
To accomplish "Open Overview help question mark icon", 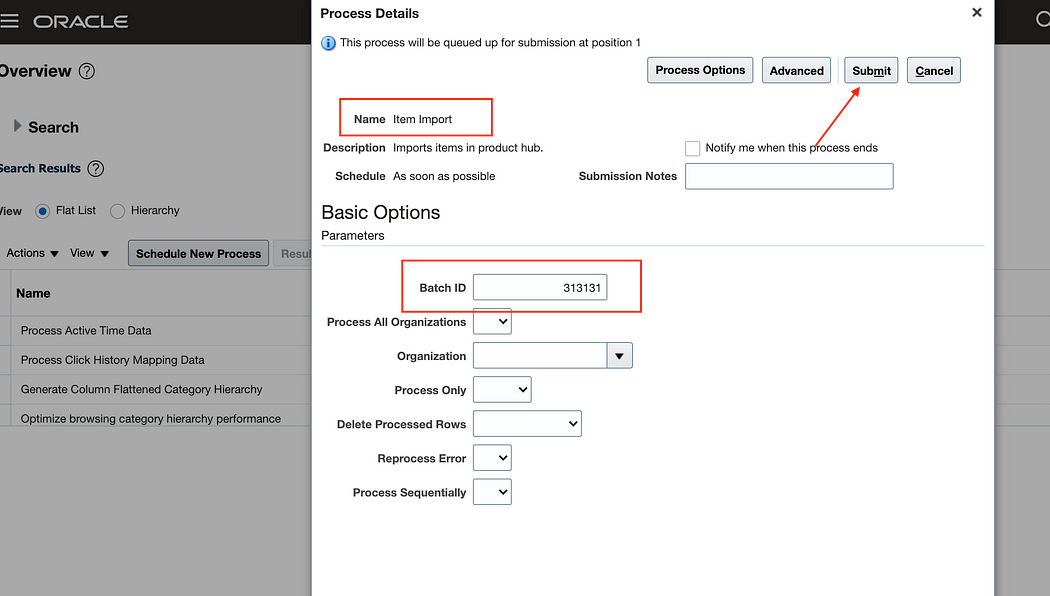I will [x=87, y=71].
